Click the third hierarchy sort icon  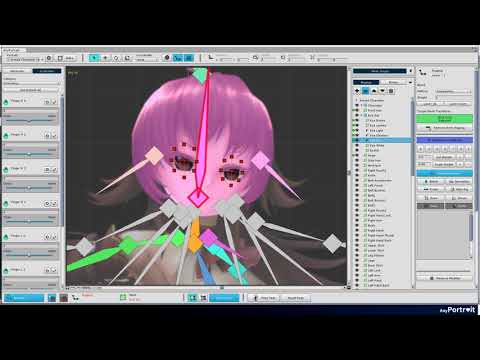[374, 91]
